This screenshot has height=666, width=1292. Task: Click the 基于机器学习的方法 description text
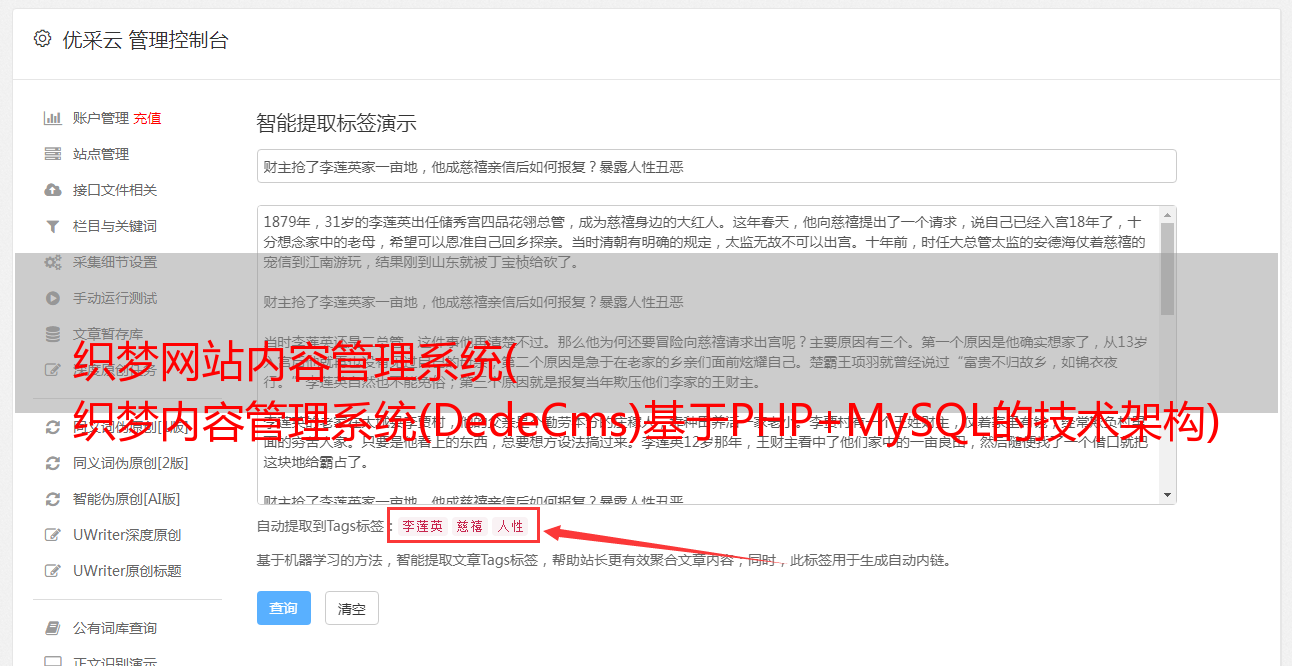[604, 561]
